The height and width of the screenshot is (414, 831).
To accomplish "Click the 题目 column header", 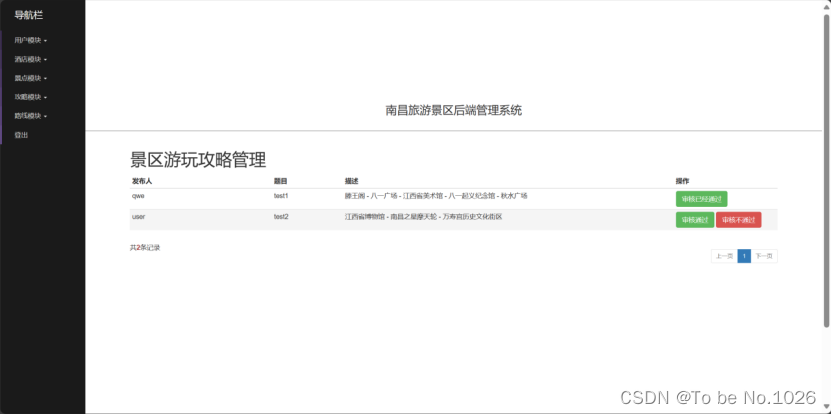I will coord(280,181).
